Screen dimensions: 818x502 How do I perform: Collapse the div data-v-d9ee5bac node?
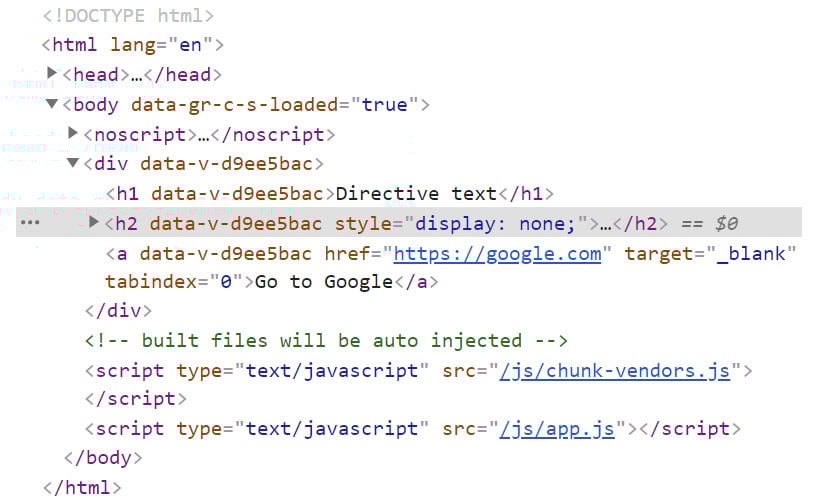click(x=73, y=163)
